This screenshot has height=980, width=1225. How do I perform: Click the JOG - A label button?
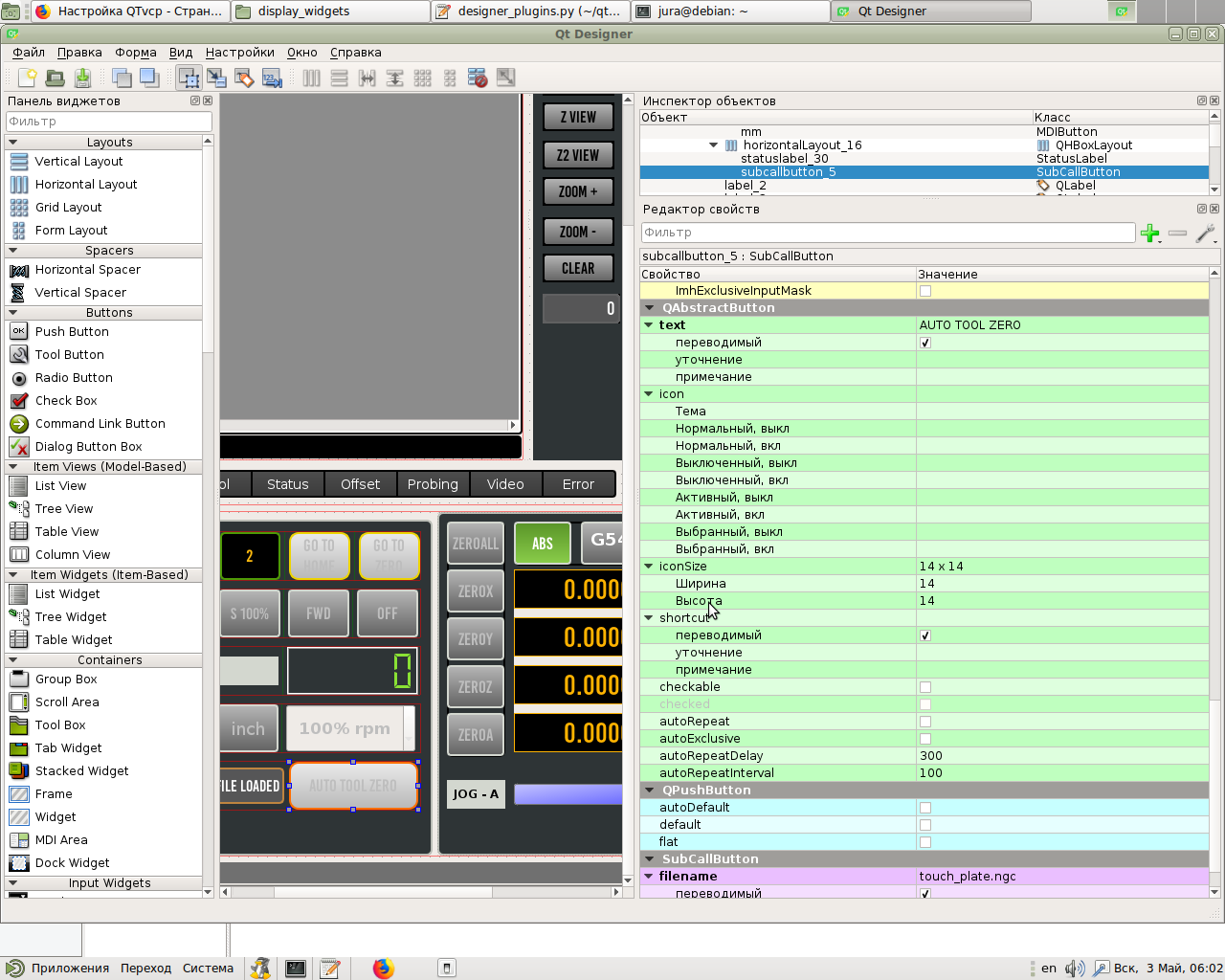(x=476, y=794)
